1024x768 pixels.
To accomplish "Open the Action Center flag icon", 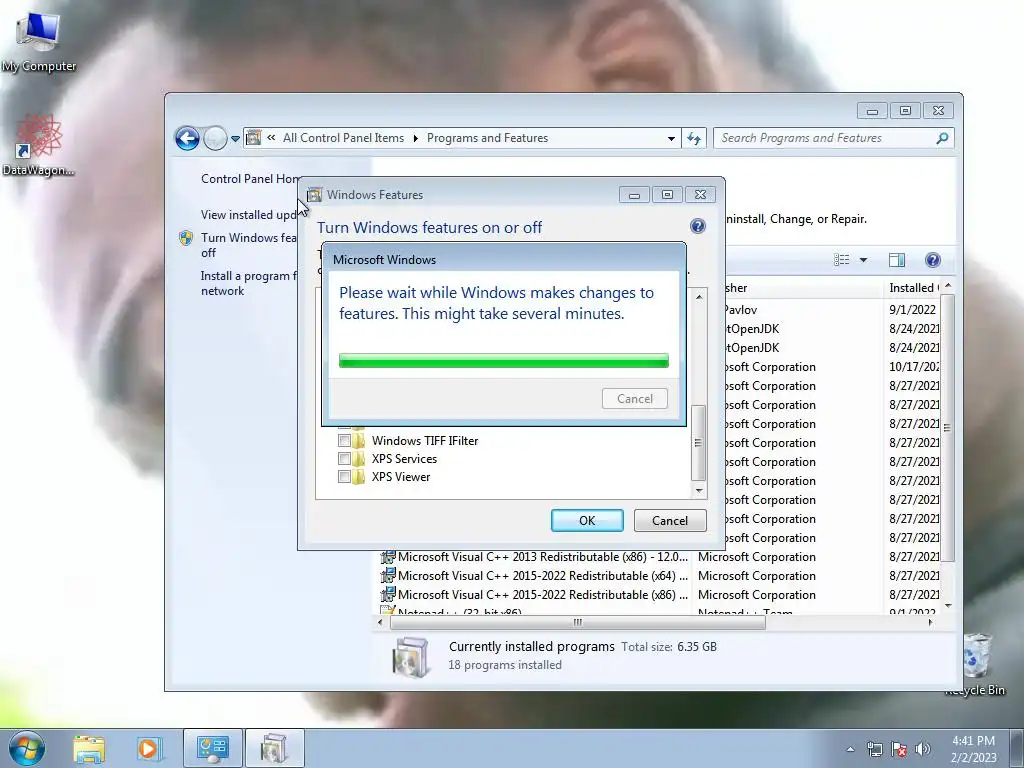I will pyautogui.click(x=899, y=749).
